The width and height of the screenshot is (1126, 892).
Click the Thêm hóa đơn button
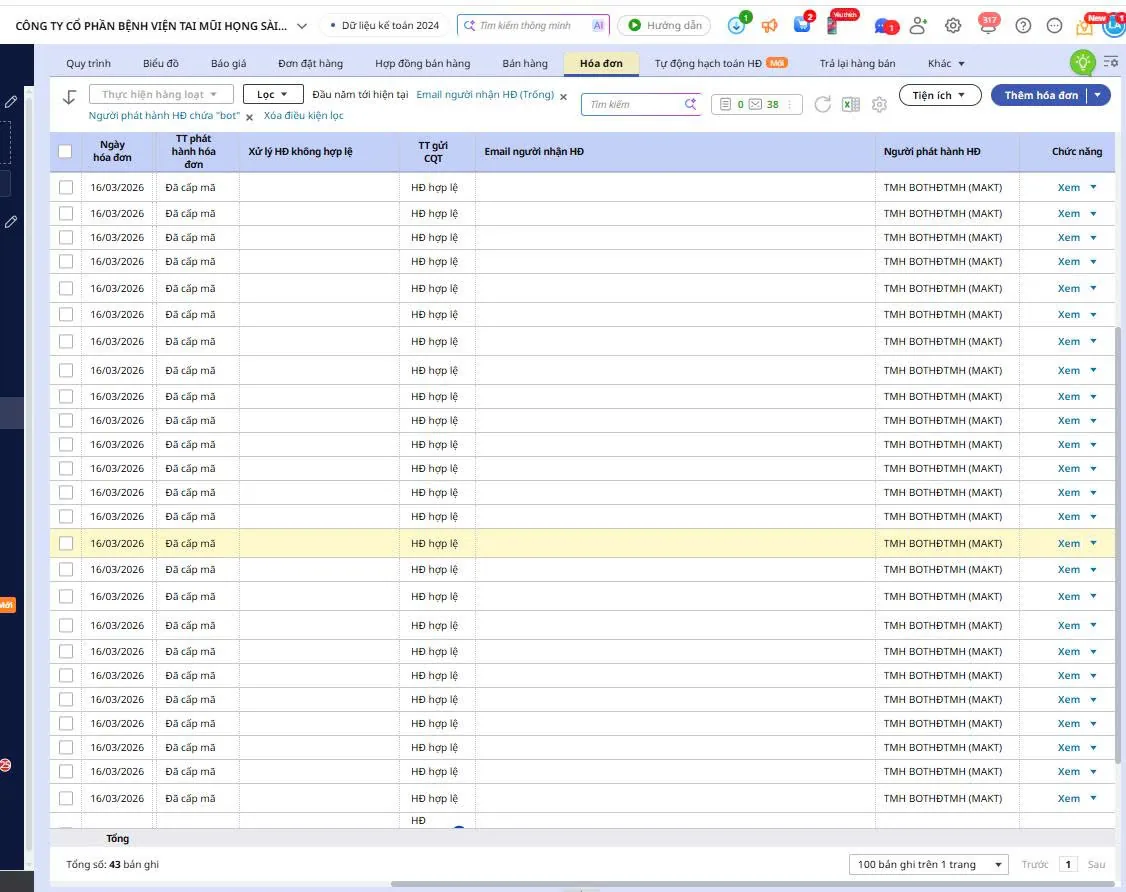coord(1041,95)
